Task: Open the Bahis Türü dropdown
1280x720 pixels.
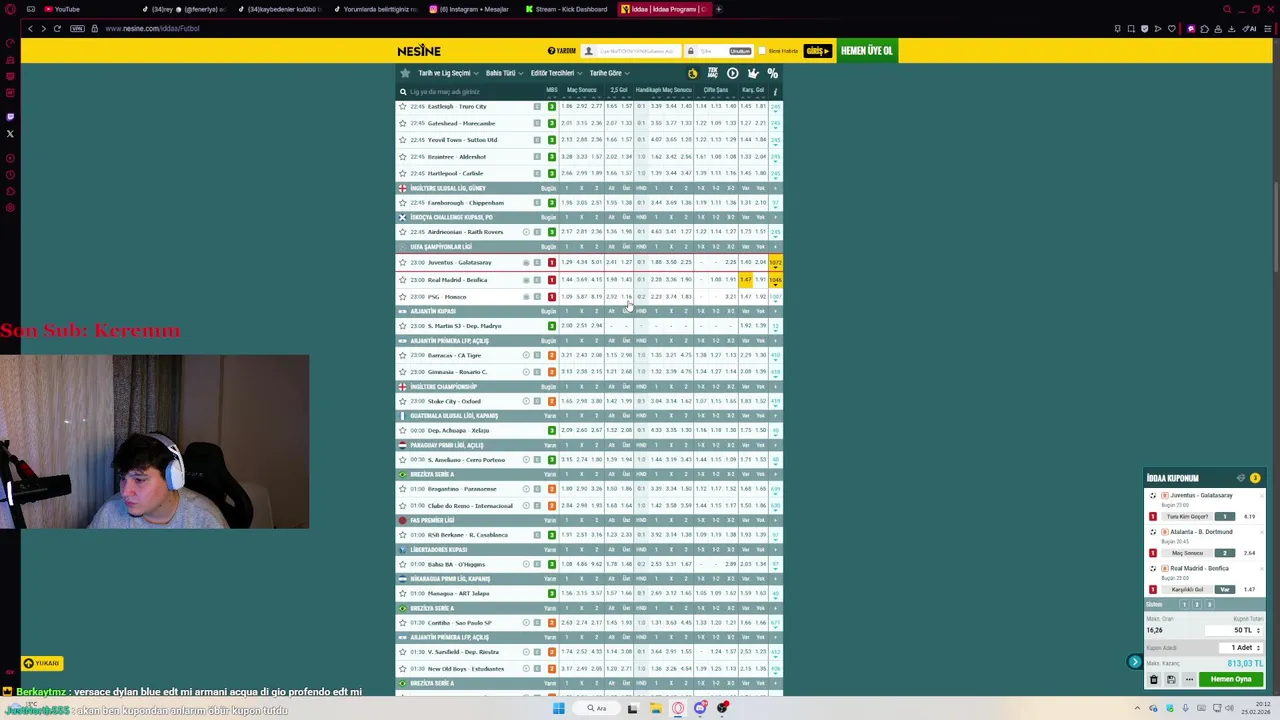Action: coord(504,73)
